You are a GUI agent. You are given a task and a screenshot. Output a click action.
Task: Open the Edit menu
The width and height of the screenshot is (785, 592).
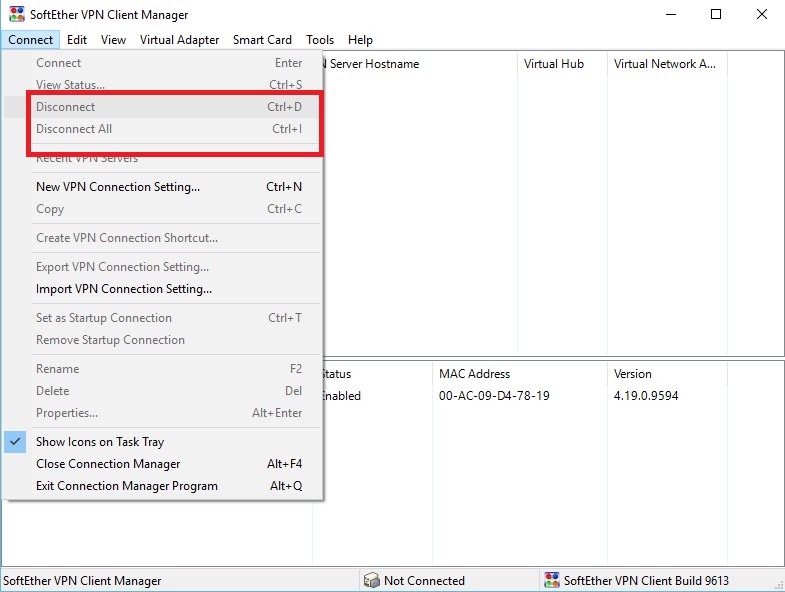(x=77, y=40)
